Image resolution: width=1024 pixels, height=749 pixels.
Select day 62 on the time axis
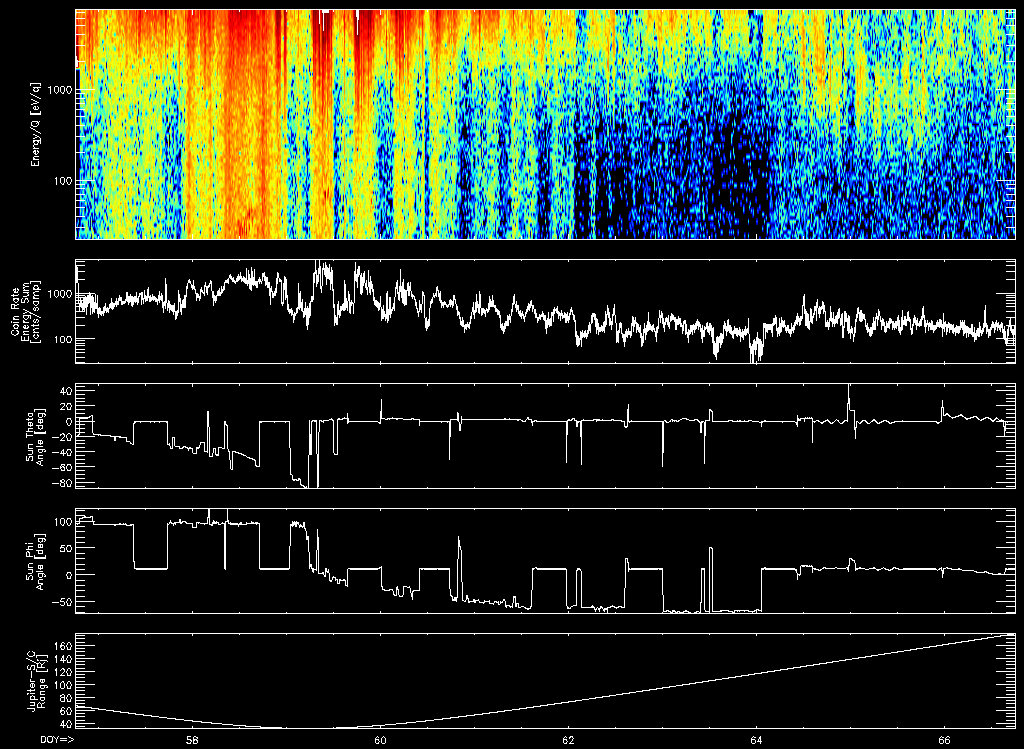click(x=568, y=740)
